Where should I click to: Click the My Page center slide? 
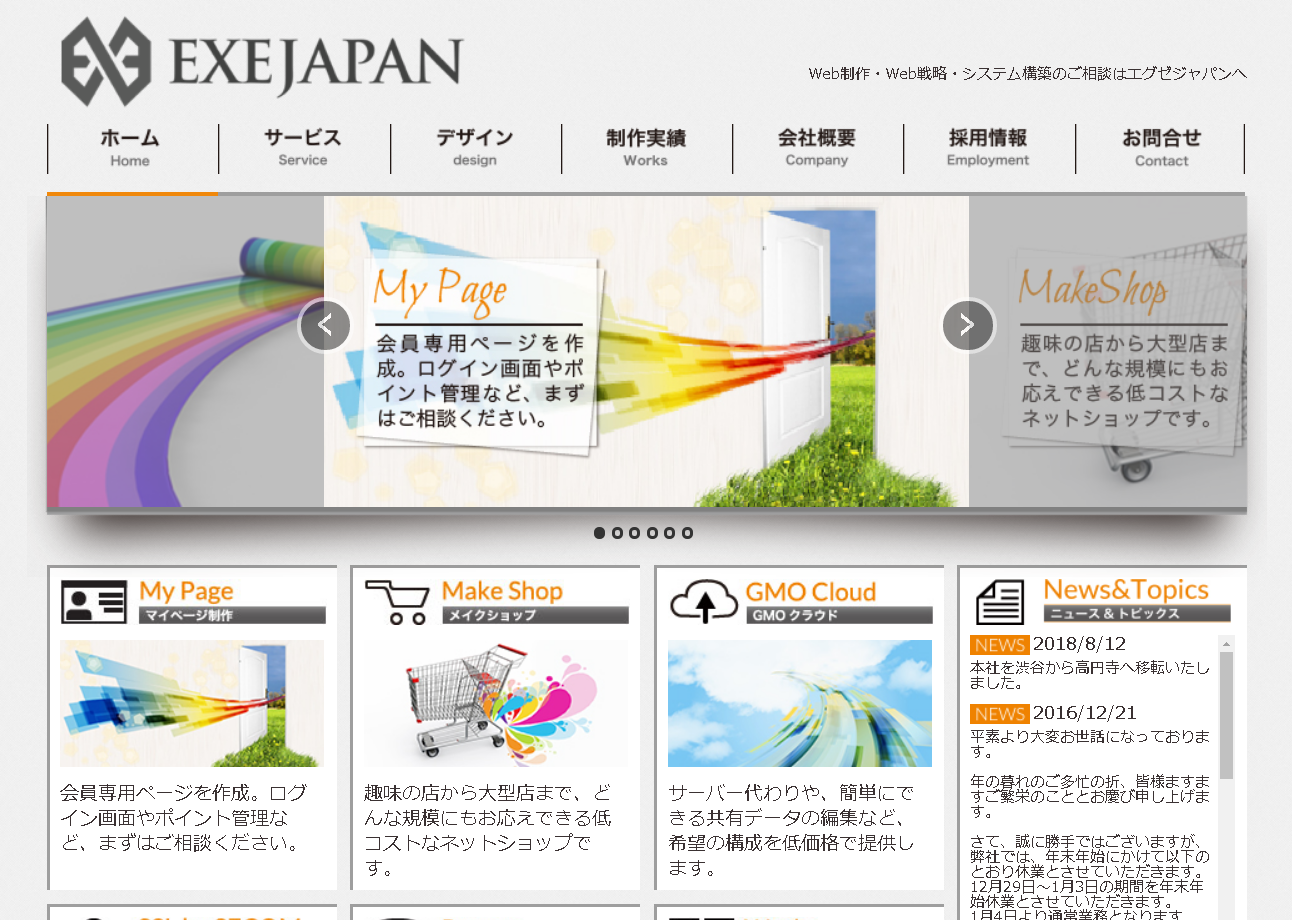click(x=646, y=351)
